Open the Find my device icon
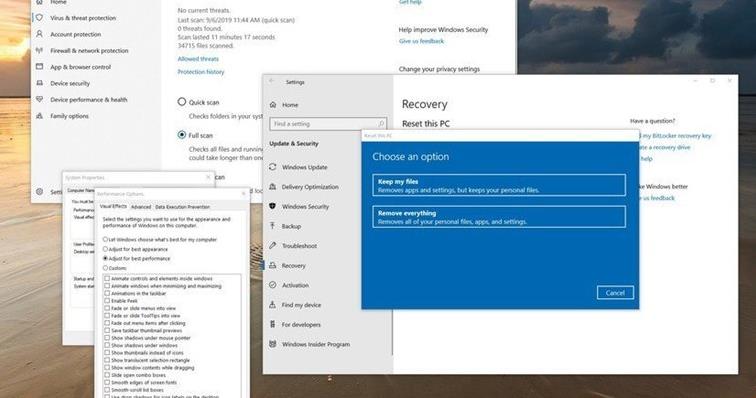 click(x=272, y=304)
